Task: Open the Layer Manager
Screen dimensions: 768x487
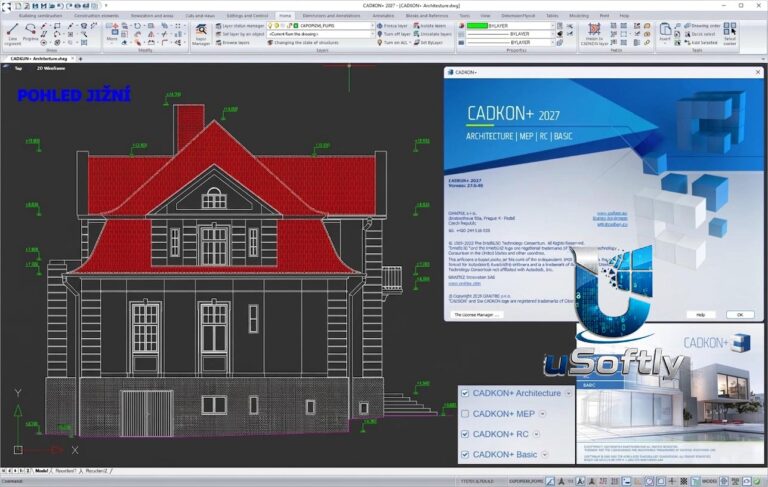Action: pos(201,34)
